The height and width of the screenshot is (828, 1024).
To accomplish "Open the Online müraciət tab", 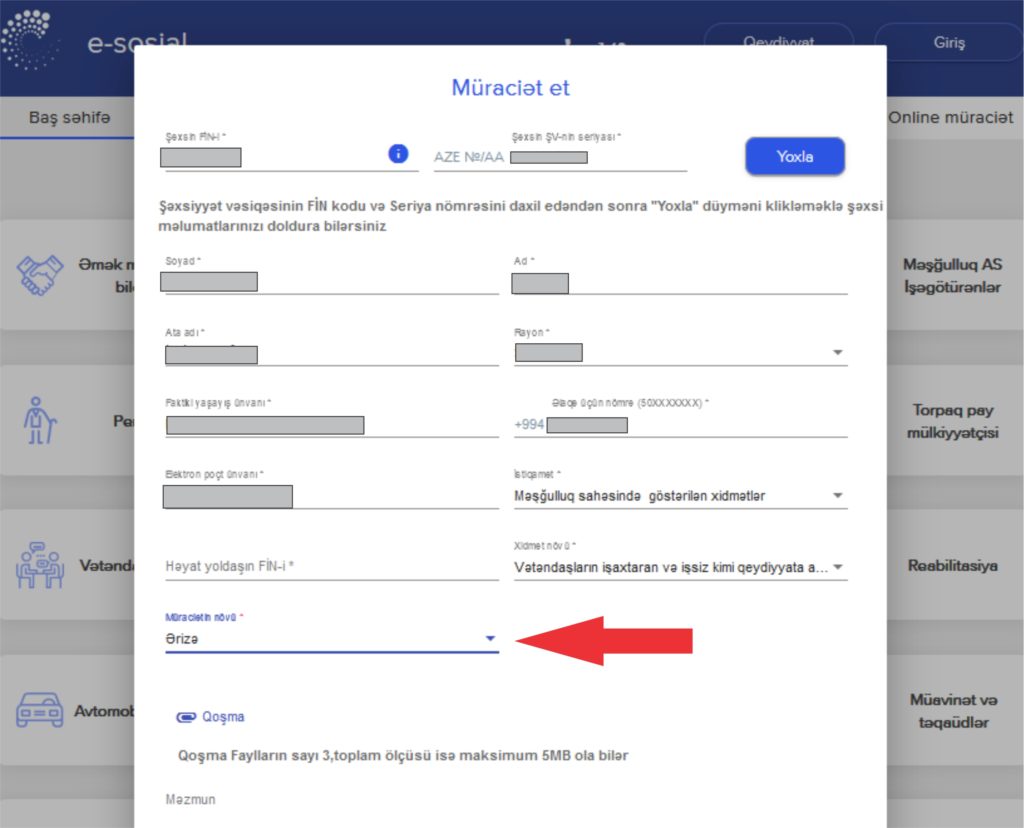I will [x=950, y=118].
